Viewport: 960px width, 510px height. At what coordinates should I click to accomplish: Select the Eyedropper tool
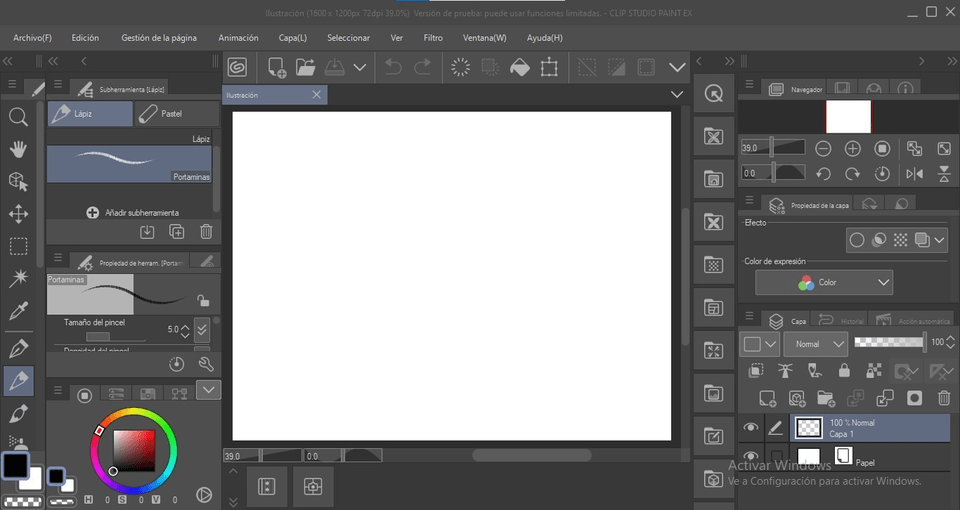[18, 311]
